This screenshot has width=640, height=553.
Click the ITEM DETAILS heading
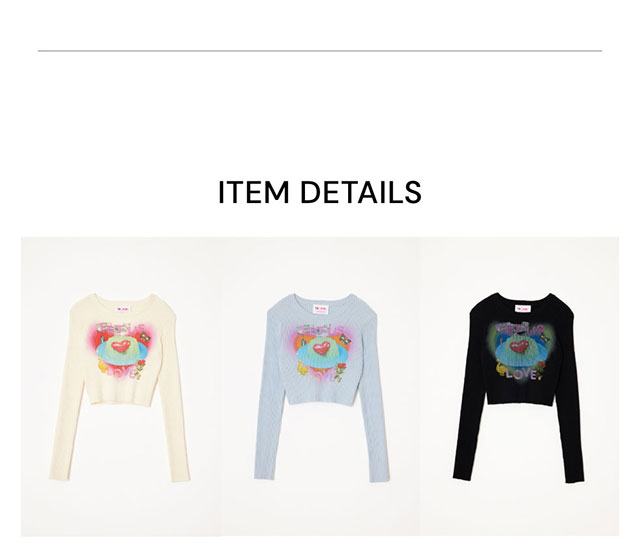[320, 192]
